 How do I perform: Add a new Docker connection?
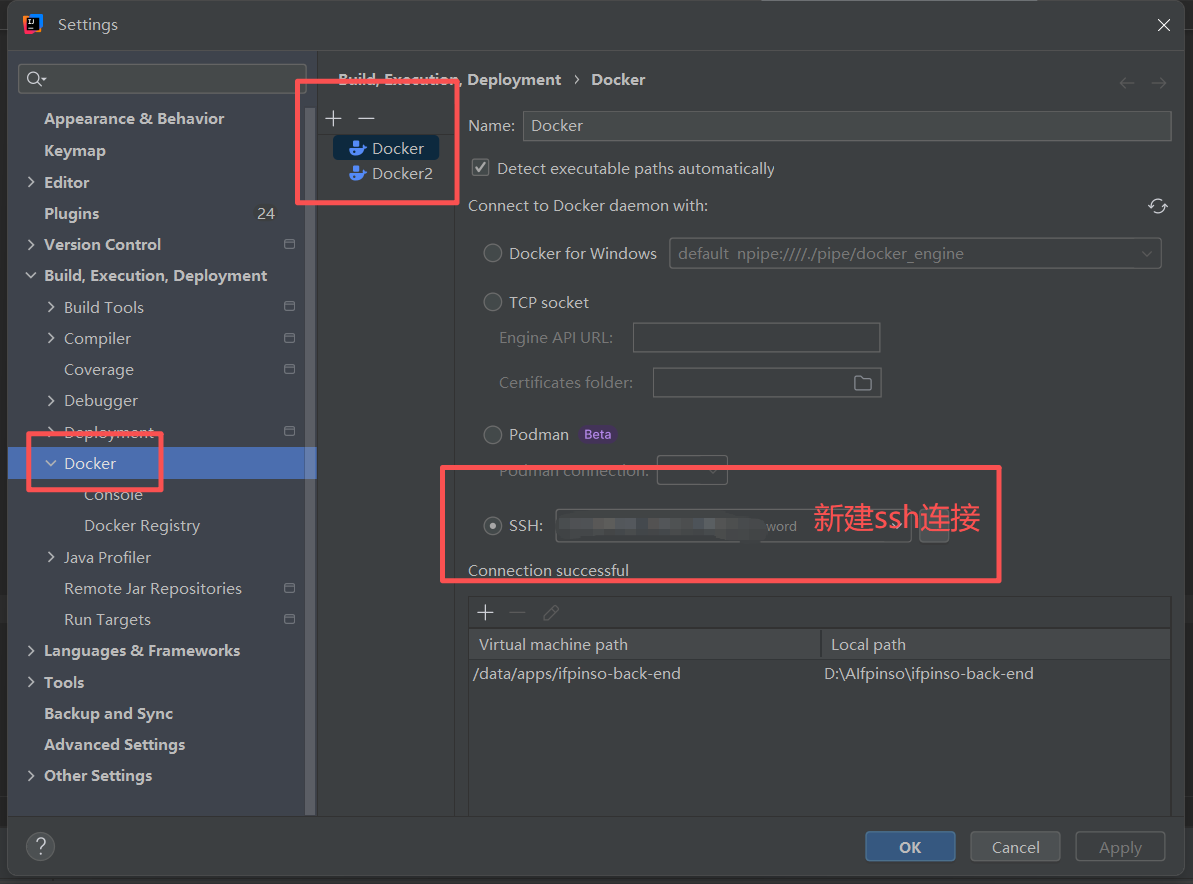333,118
